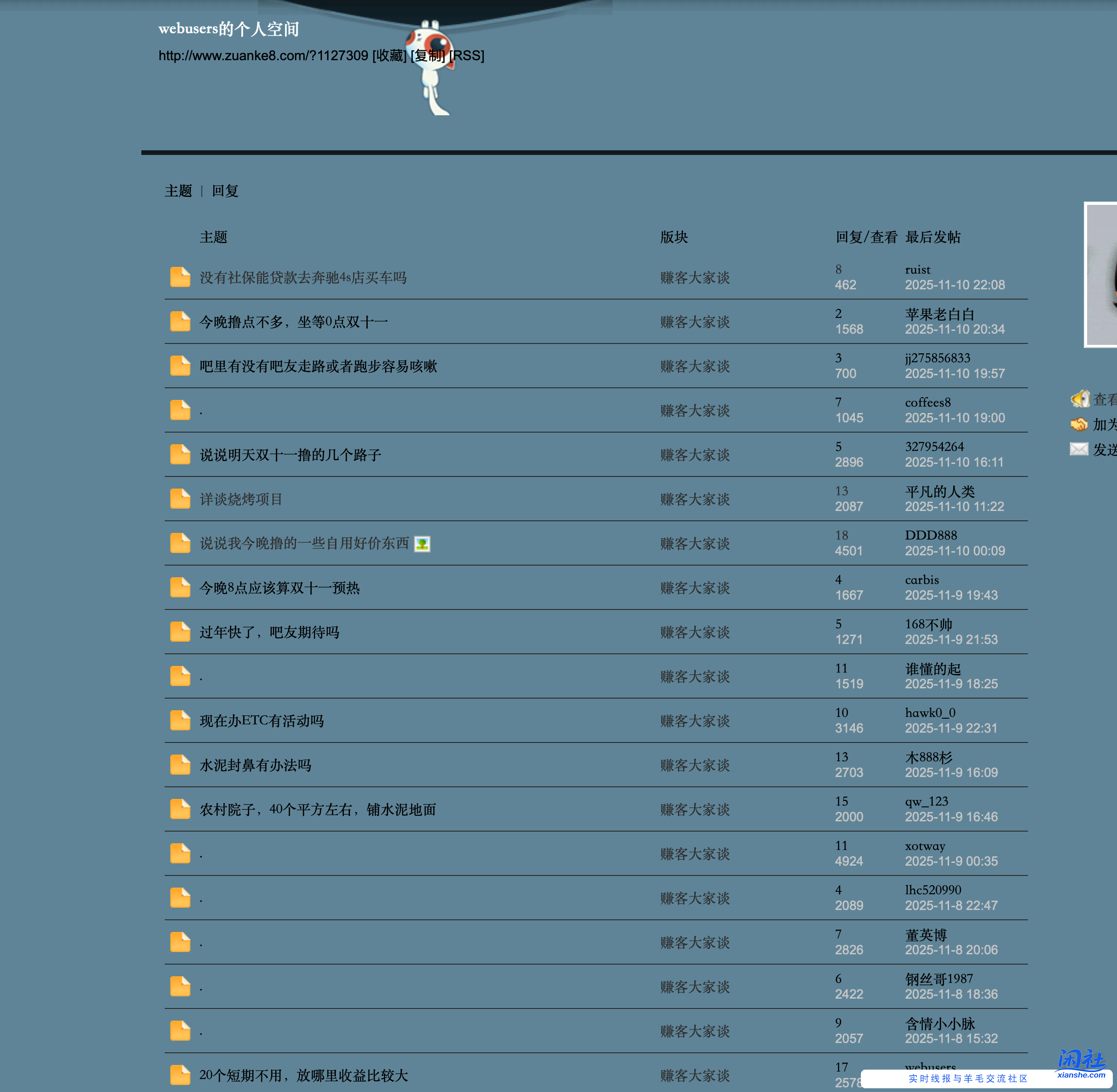Click the envelope icon to send message
Image resolution: width=1117 pixels, height=1092 pixels.
click(1079, 450)
